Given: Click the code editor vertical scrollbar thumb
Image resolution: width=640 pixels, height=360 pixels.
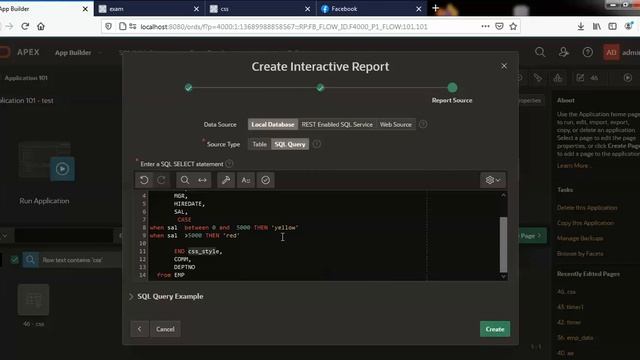Looking at the screenshot, I should pos(503,244).
